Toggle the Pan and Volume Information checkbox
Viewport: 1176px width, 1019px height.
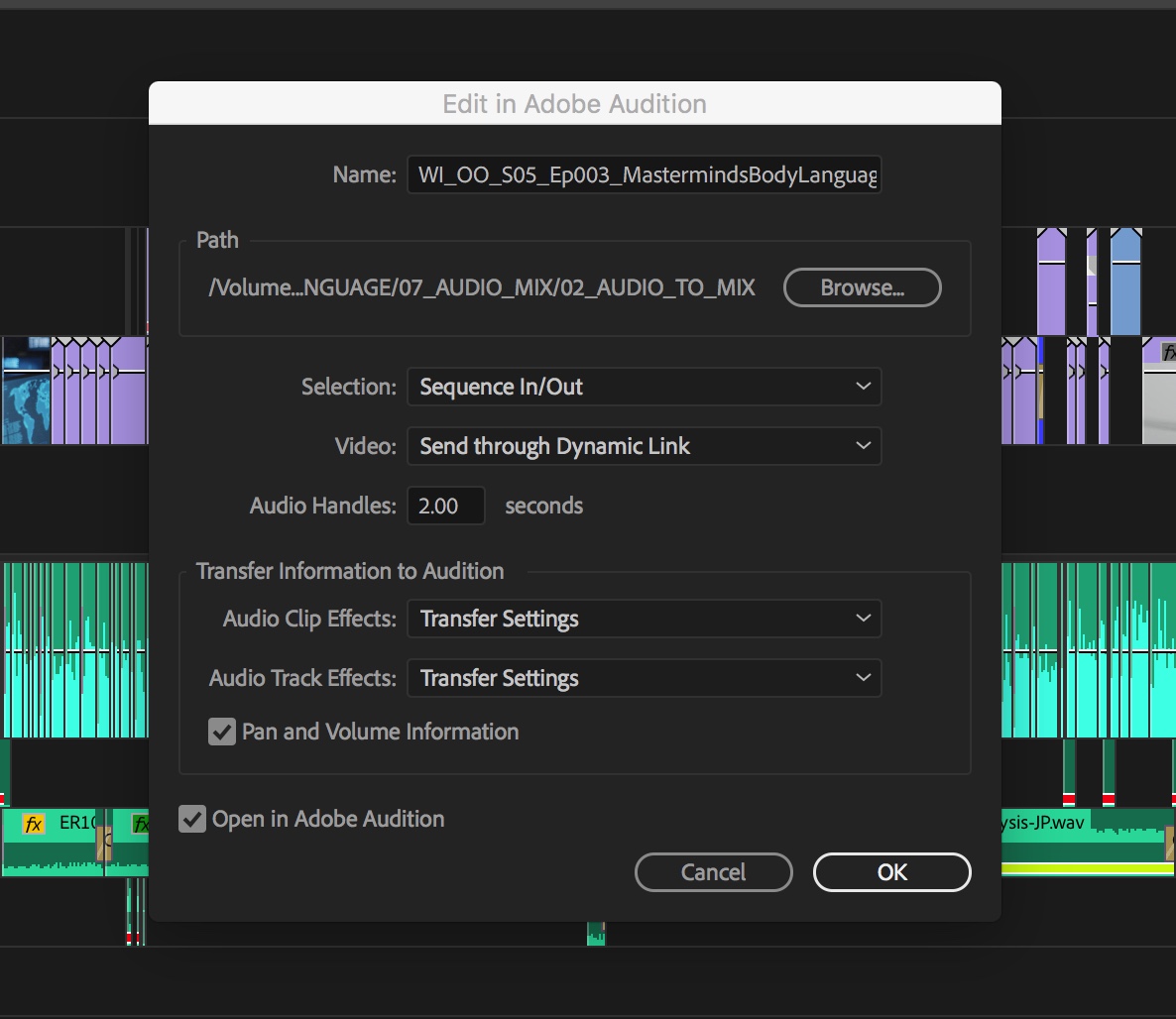click(222, 732)
